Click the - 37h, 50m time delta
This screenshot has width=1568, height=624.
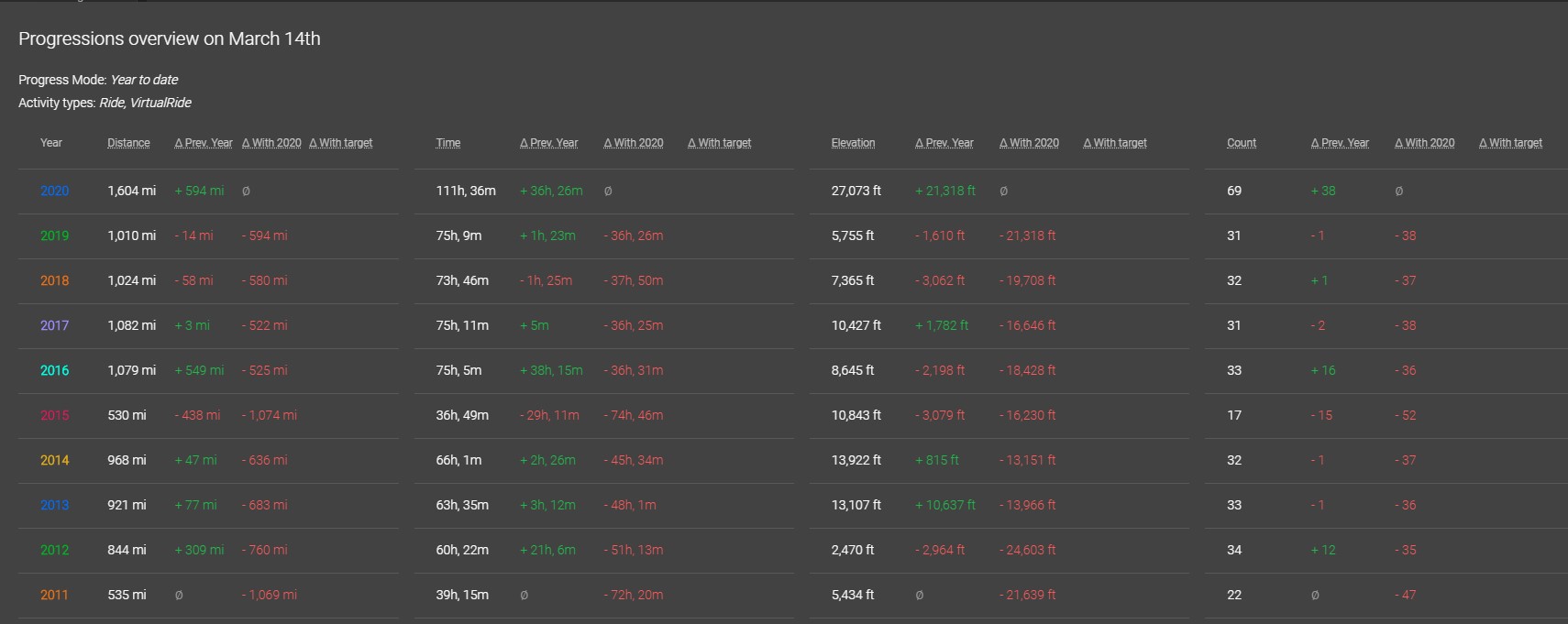(634, 280)
